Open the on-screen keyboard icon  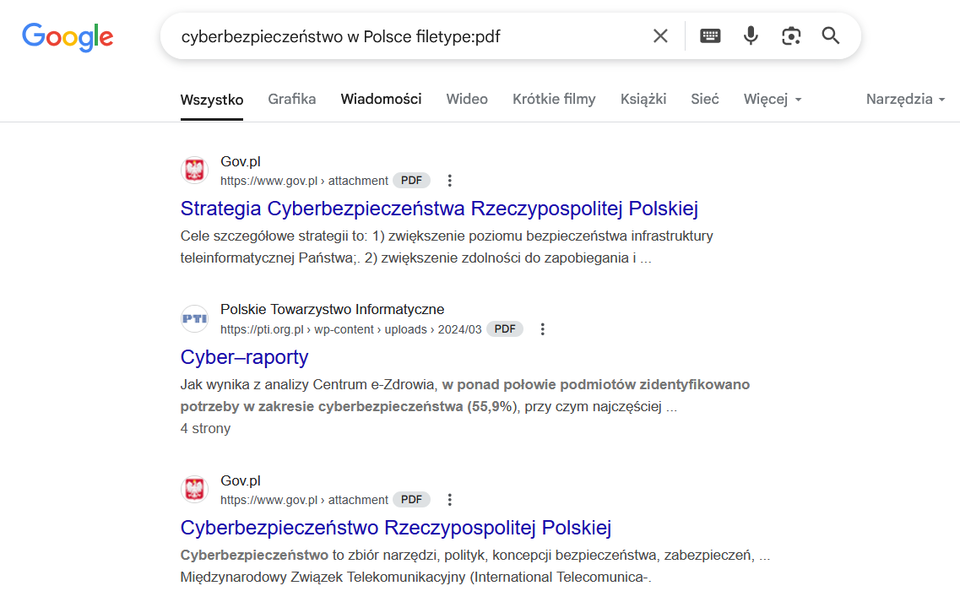[x=710, y=35]
